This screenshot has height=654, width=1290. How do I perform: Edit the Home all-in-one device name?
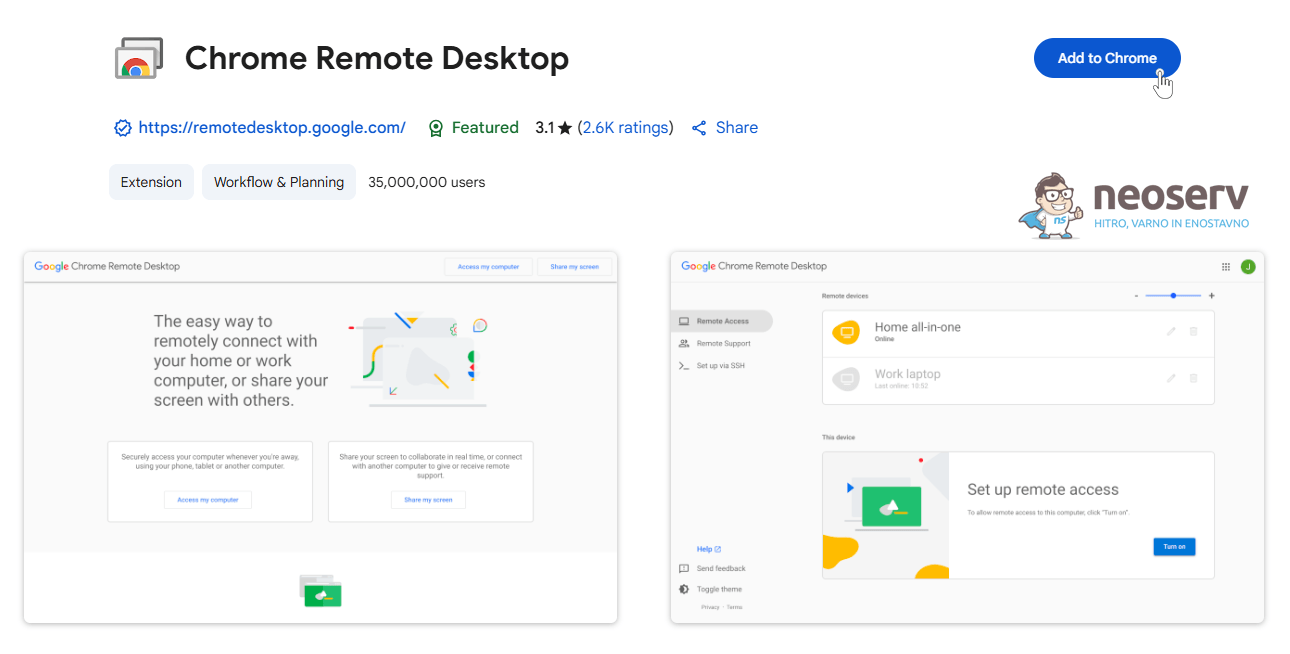click(1171, 331)
